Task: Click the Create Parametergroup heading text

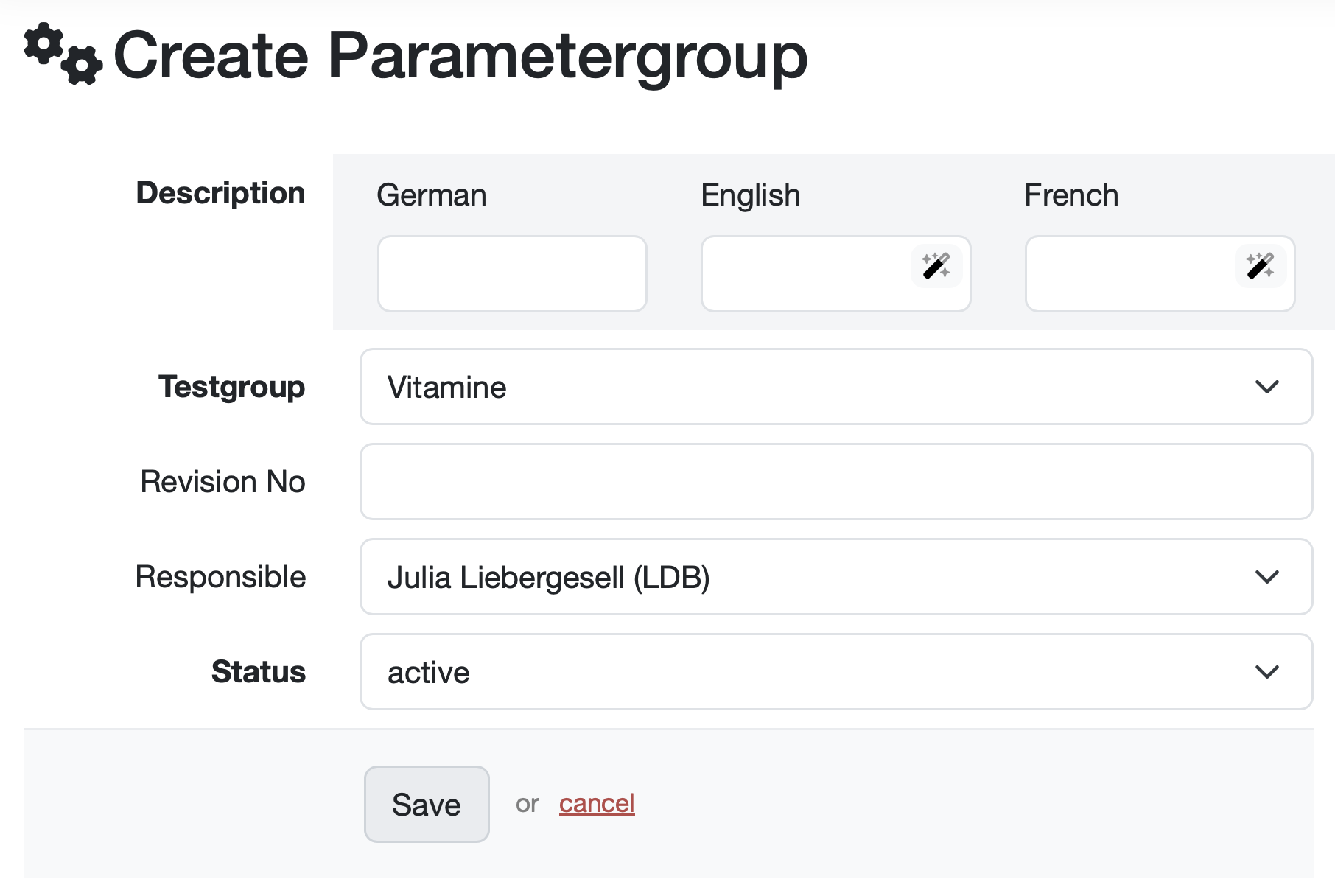Action: (460, 55)
